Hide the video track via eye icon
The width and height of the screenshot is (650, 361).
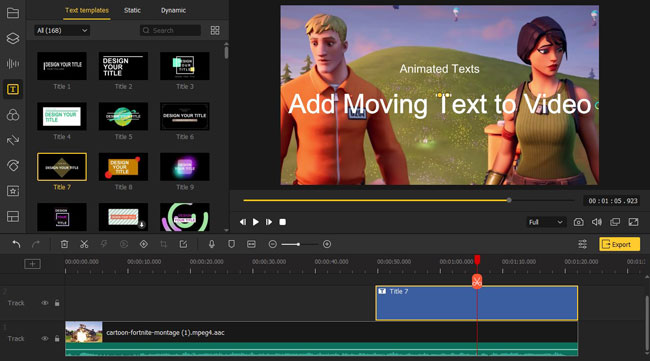point(45,339)
